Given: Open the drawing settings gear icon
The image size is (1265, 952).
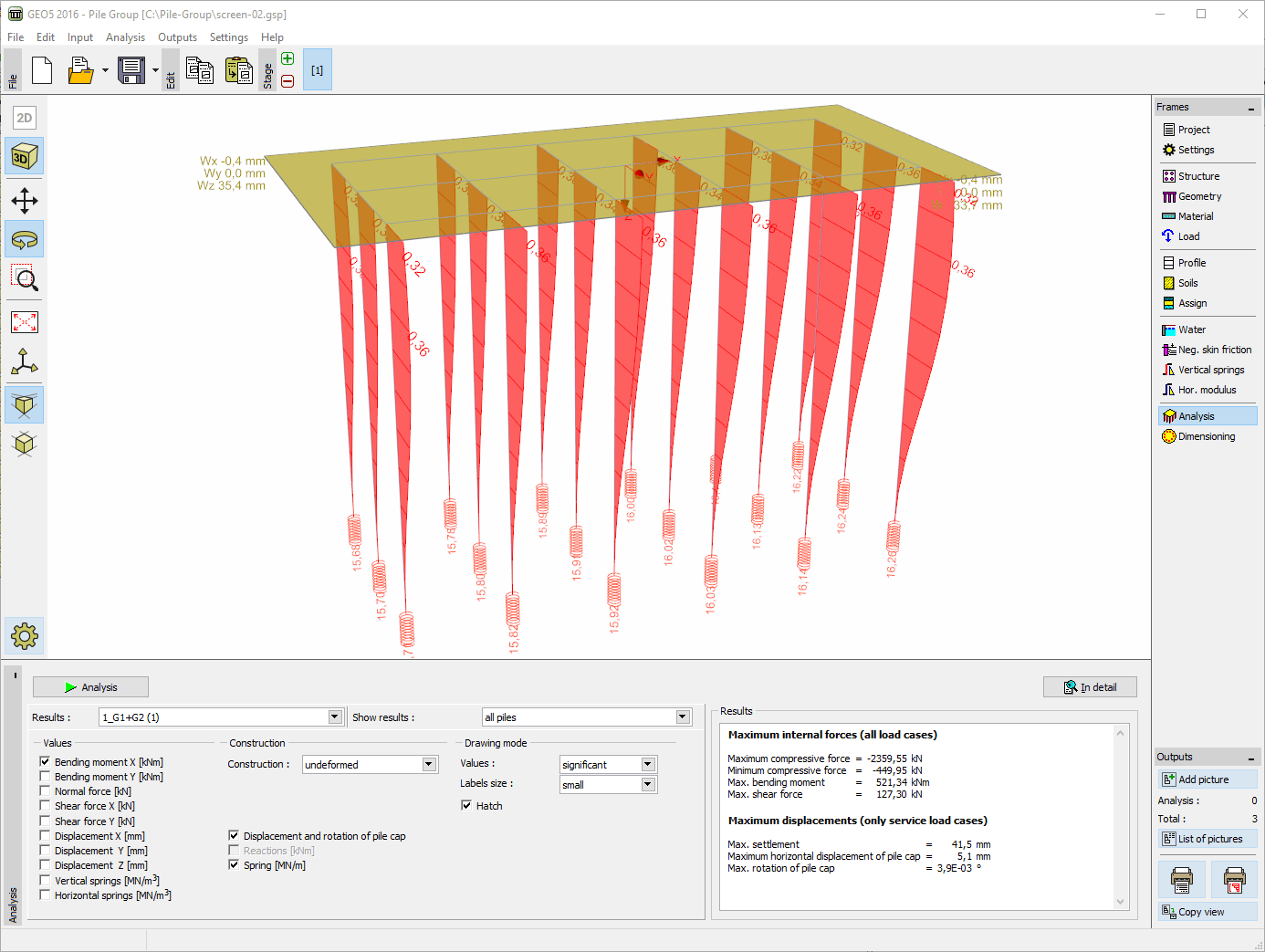Looking at the screenshot, I should [25, 635].
